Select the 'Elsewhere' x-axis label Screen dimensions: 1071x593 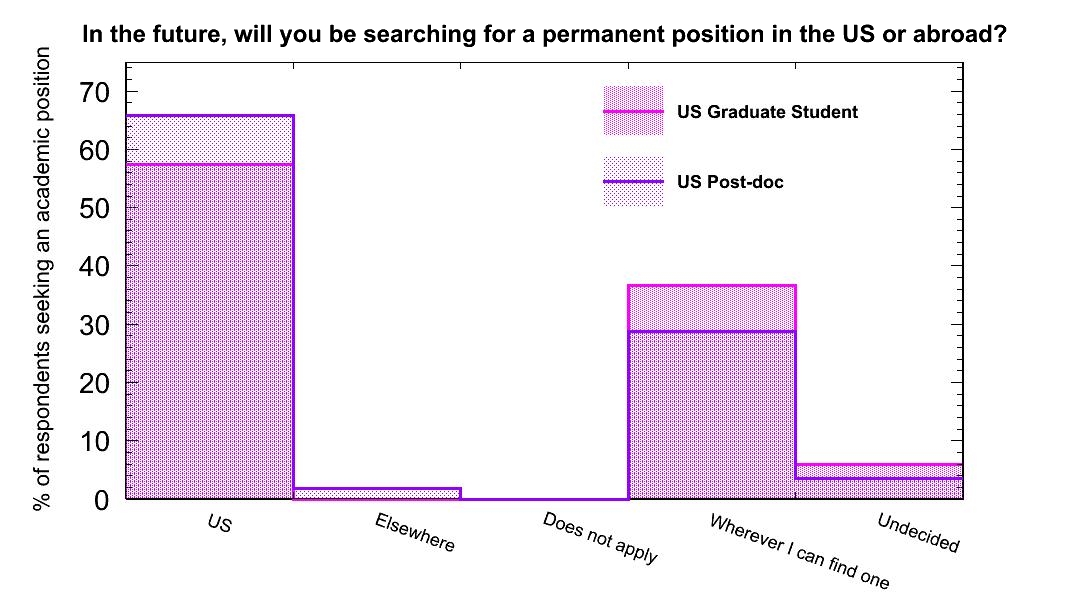(415, 533)
